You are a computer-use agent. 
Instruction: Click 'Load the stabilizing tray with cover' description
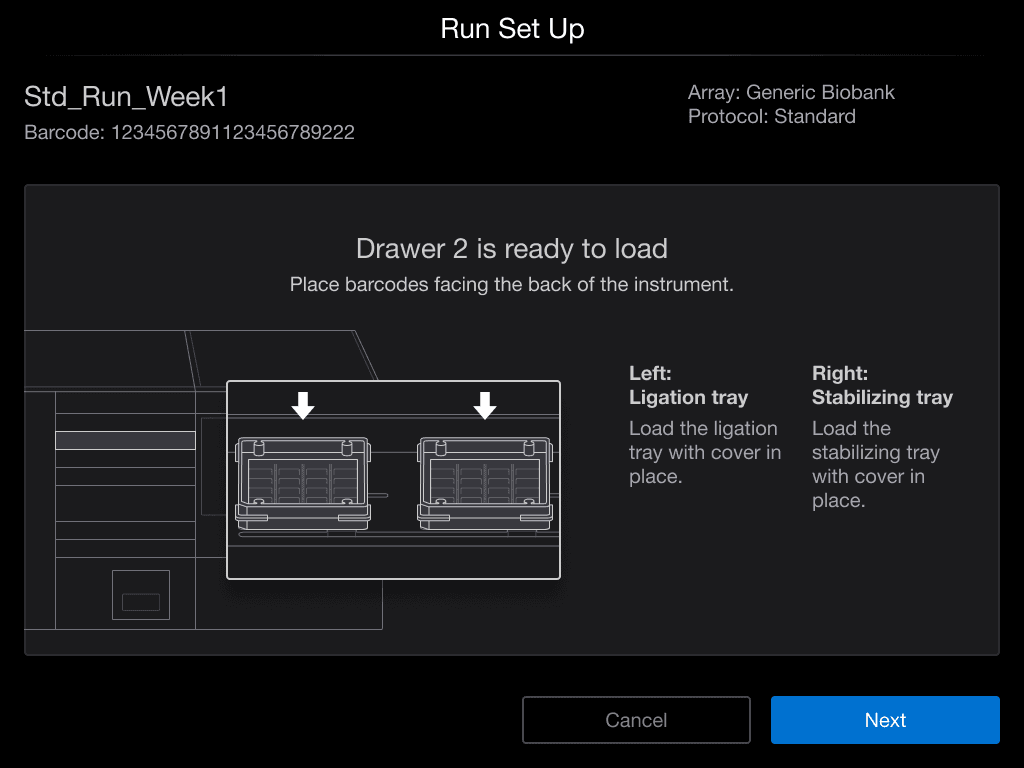point(876,464)
